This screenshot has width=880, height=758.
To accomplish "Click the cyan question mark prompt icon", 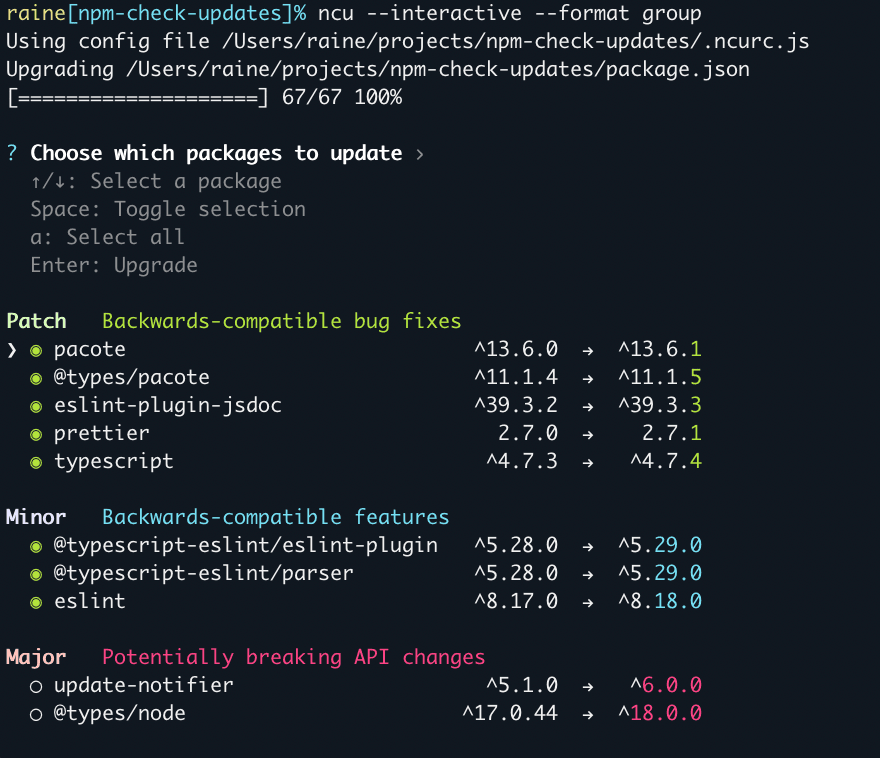I will [x=12, y=153].
